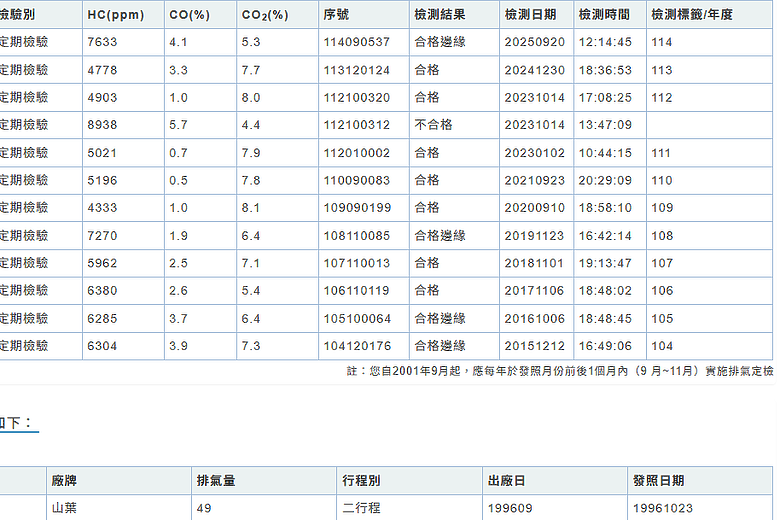Screen dimensions: 780x520
Task: Select HC value 5021
Action: click(x=102, y=153)
